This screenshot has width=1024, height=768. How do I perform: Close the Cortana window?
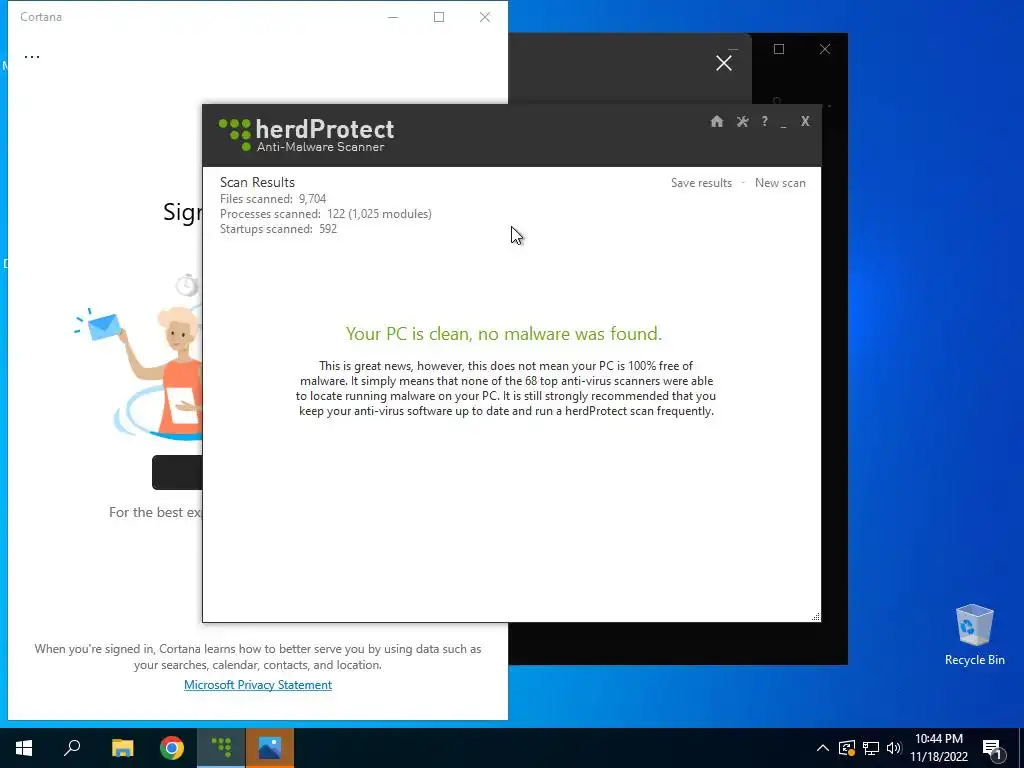485,17
